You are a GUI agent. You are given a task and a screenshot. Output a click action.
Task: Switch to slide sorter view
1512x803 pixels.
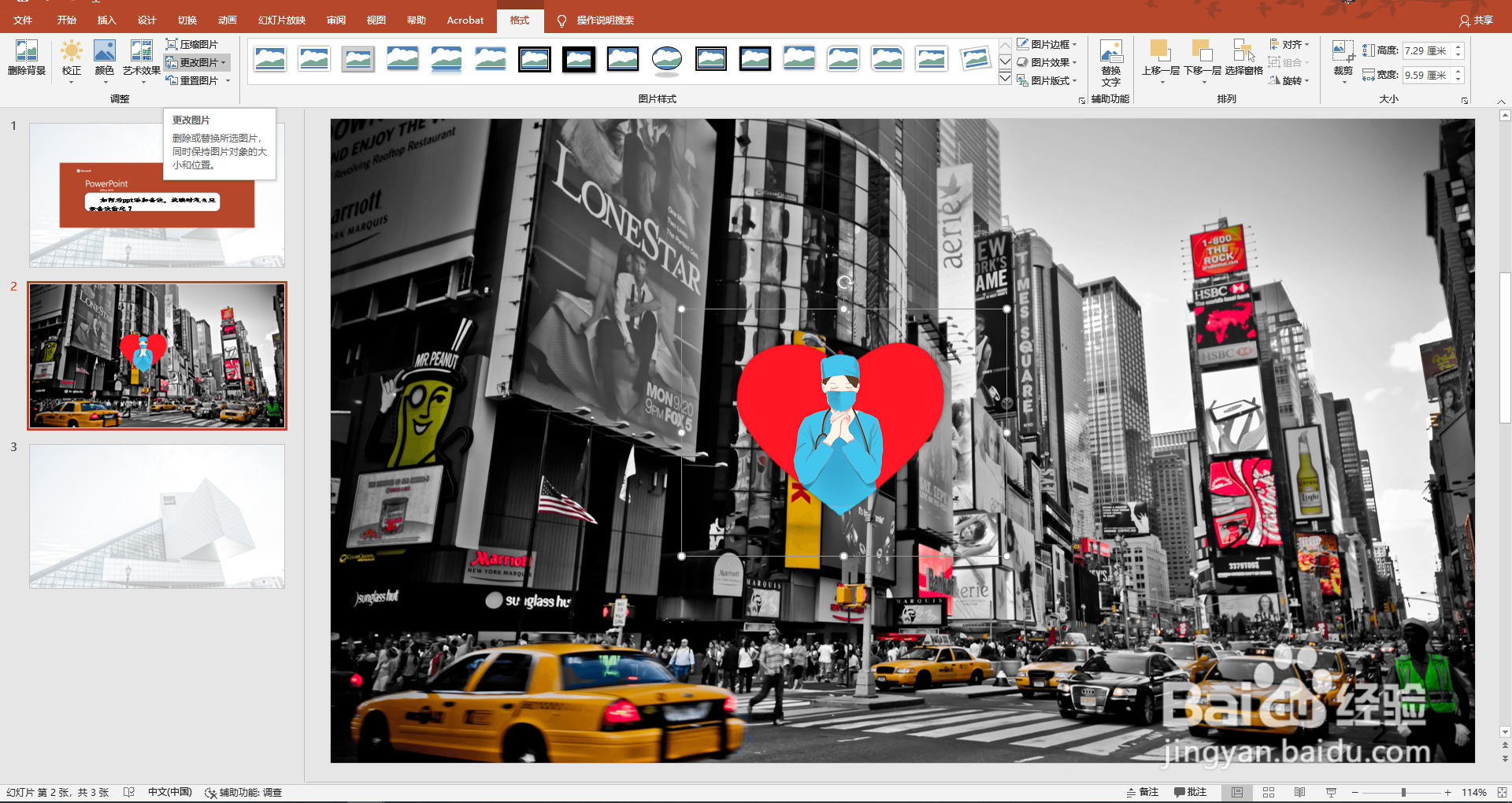pos(1269,792)
